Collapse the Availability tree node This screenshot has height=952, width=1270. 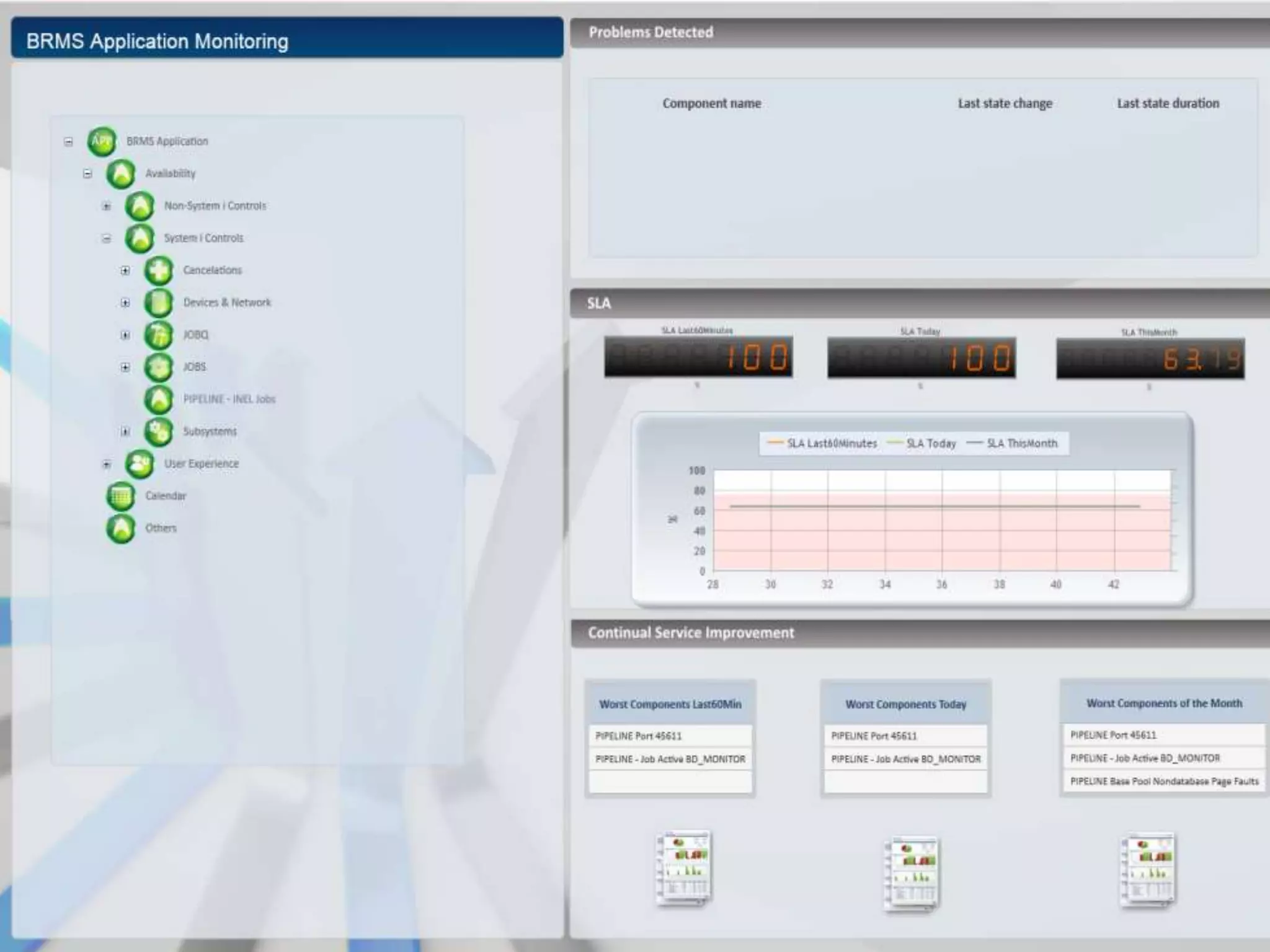(x=87, y=174)
